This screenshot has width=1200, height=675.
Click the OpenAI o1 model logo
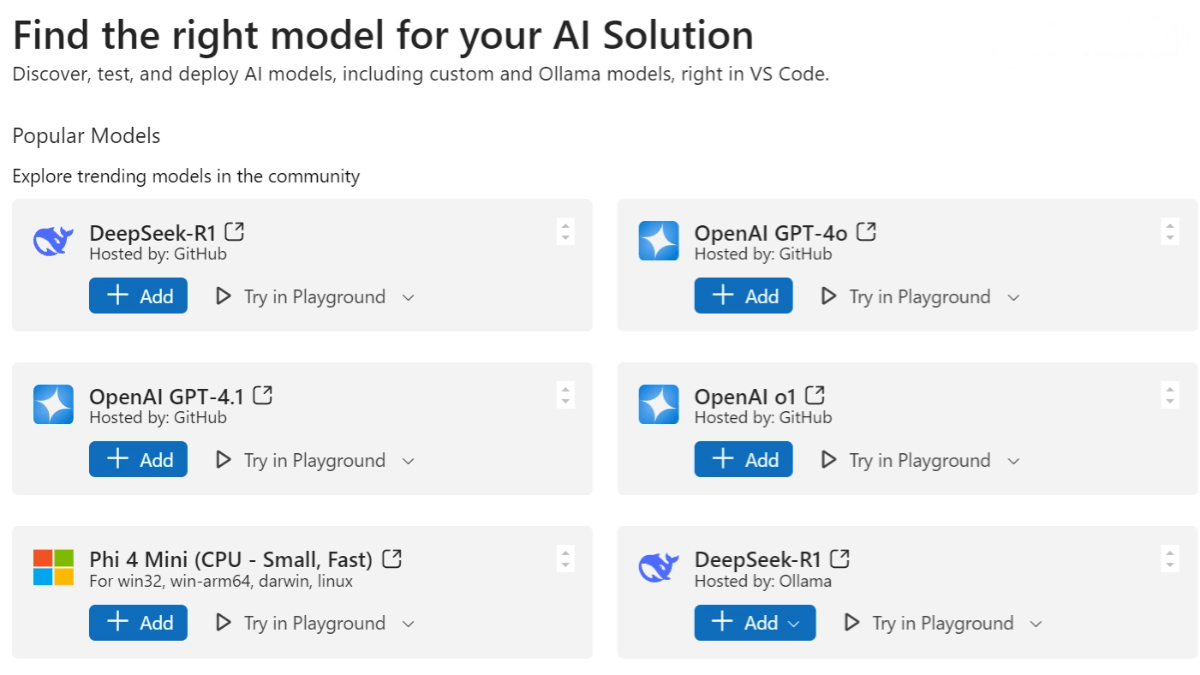[658, 404]
